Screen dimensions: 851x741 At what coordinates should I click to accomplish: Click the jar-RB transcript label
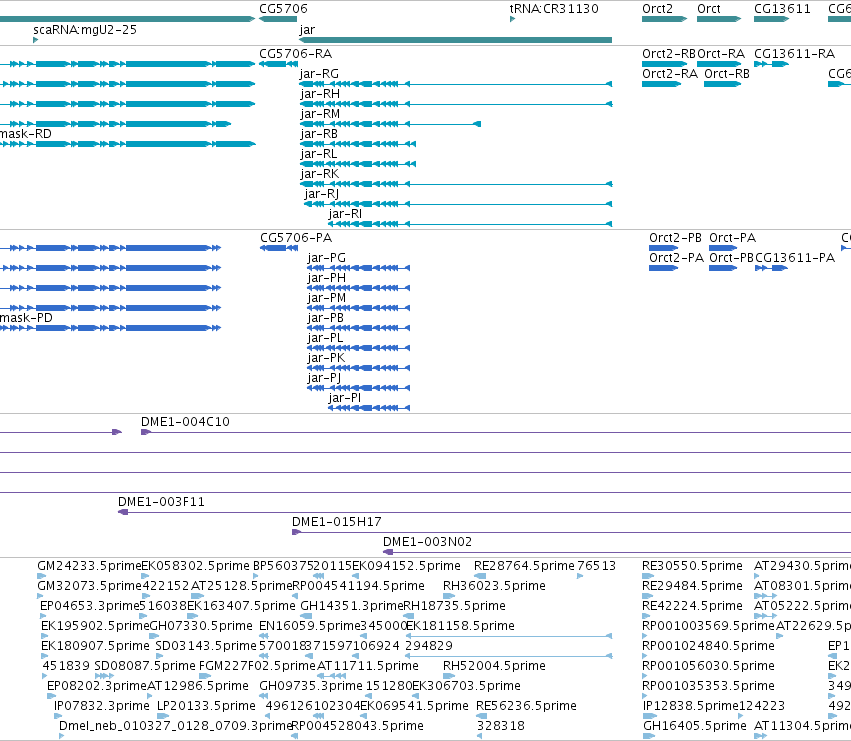(x=319, y=134)
